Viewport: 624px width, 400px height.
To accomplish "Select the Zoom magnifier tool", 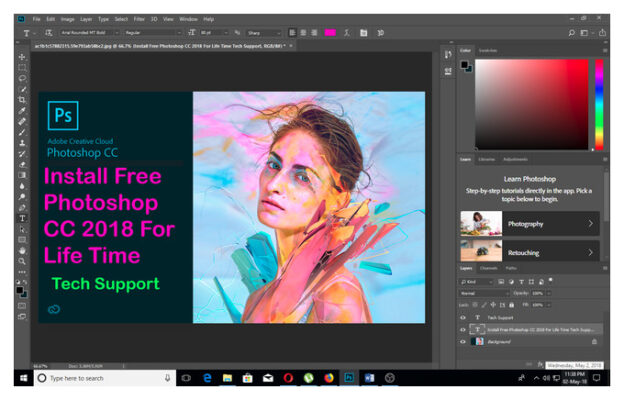I will (22, 261).
